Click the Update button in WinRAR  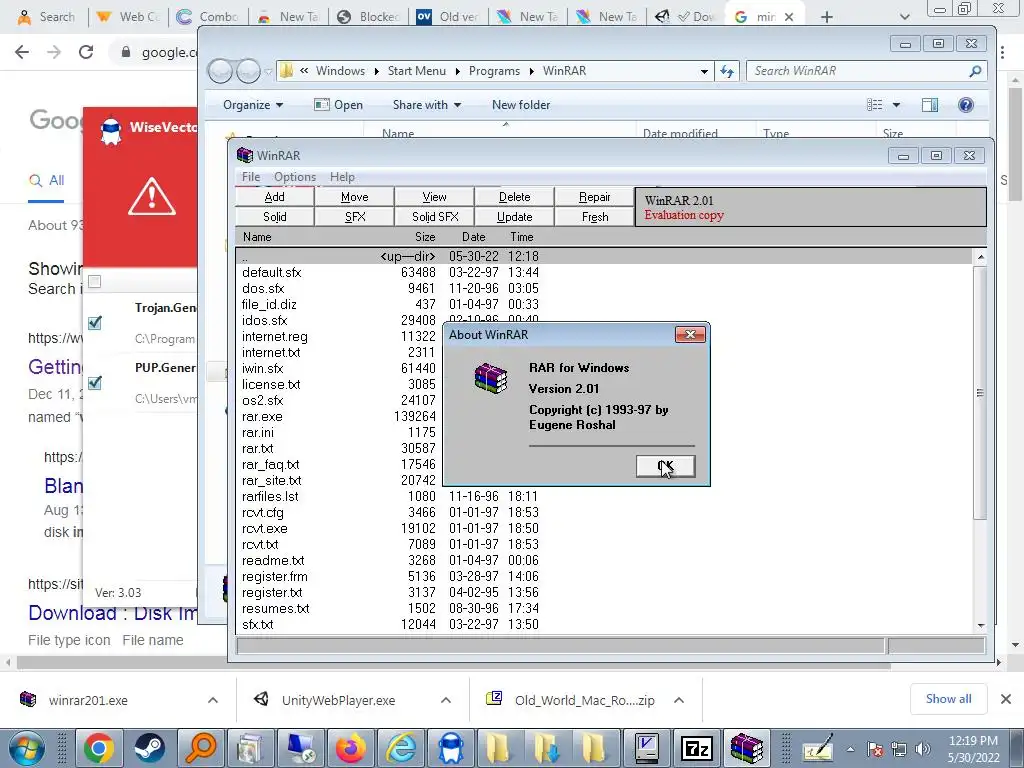(x=515, y=217)
